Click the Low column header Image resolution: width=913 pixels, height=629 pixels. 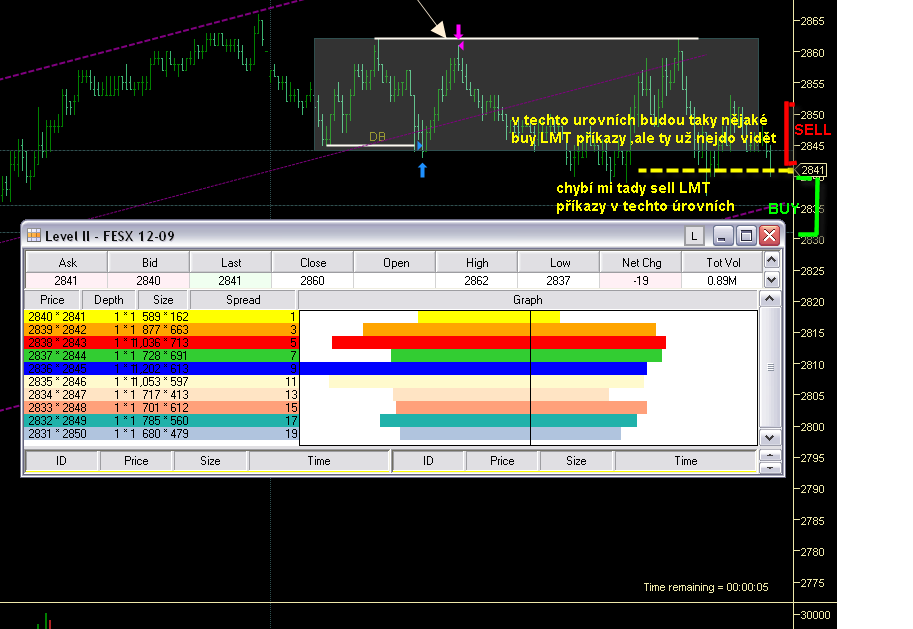[x=560, y=263]
